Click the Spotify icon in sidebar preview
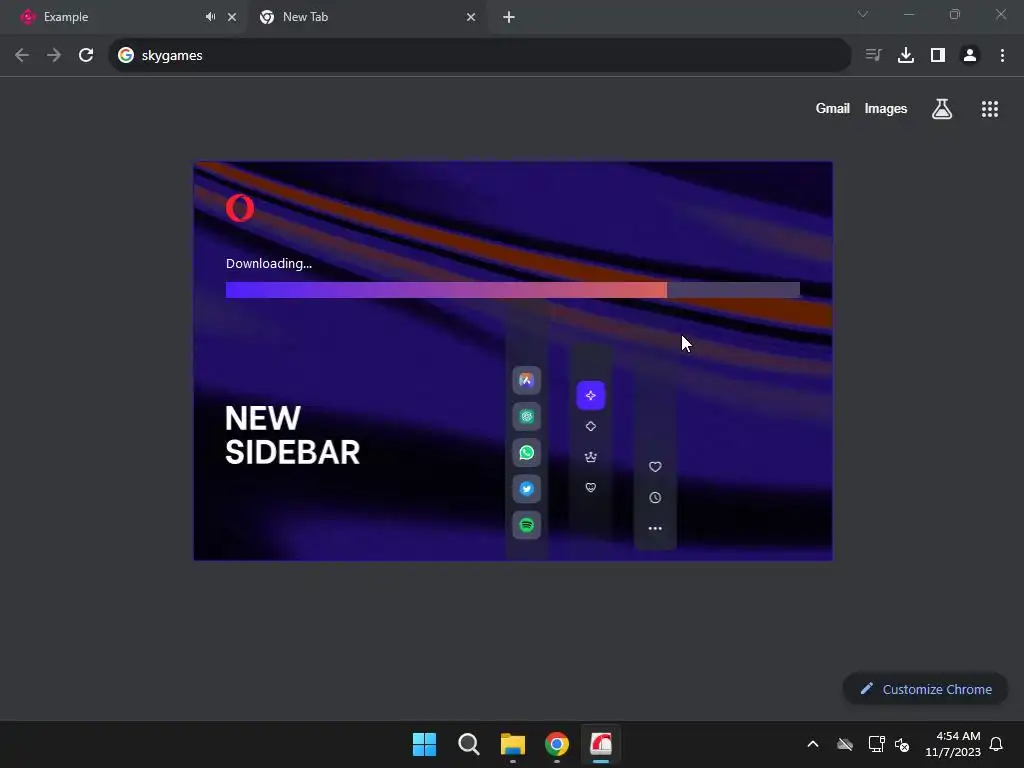 526,524
